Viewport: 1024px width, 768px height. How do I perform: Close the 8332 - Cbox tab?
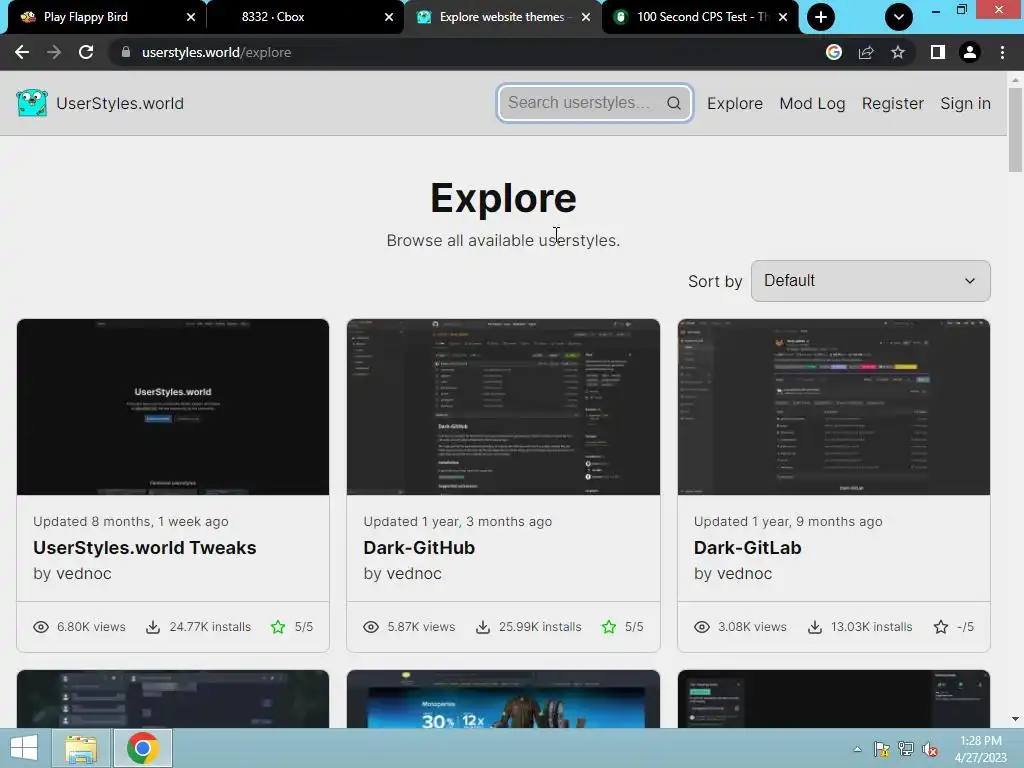pyautogui.click(x=389, y=17)
